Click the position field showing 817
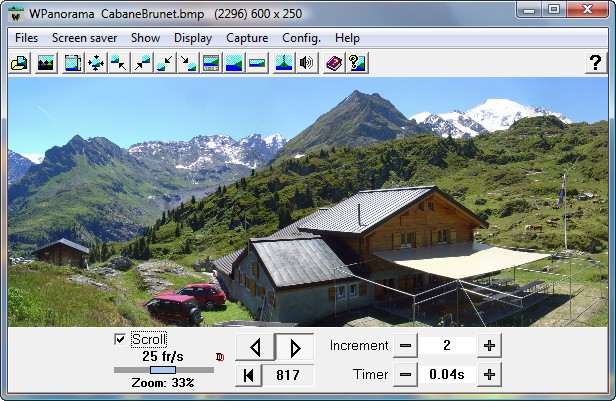Screen dimensions: 616x401 288,375
